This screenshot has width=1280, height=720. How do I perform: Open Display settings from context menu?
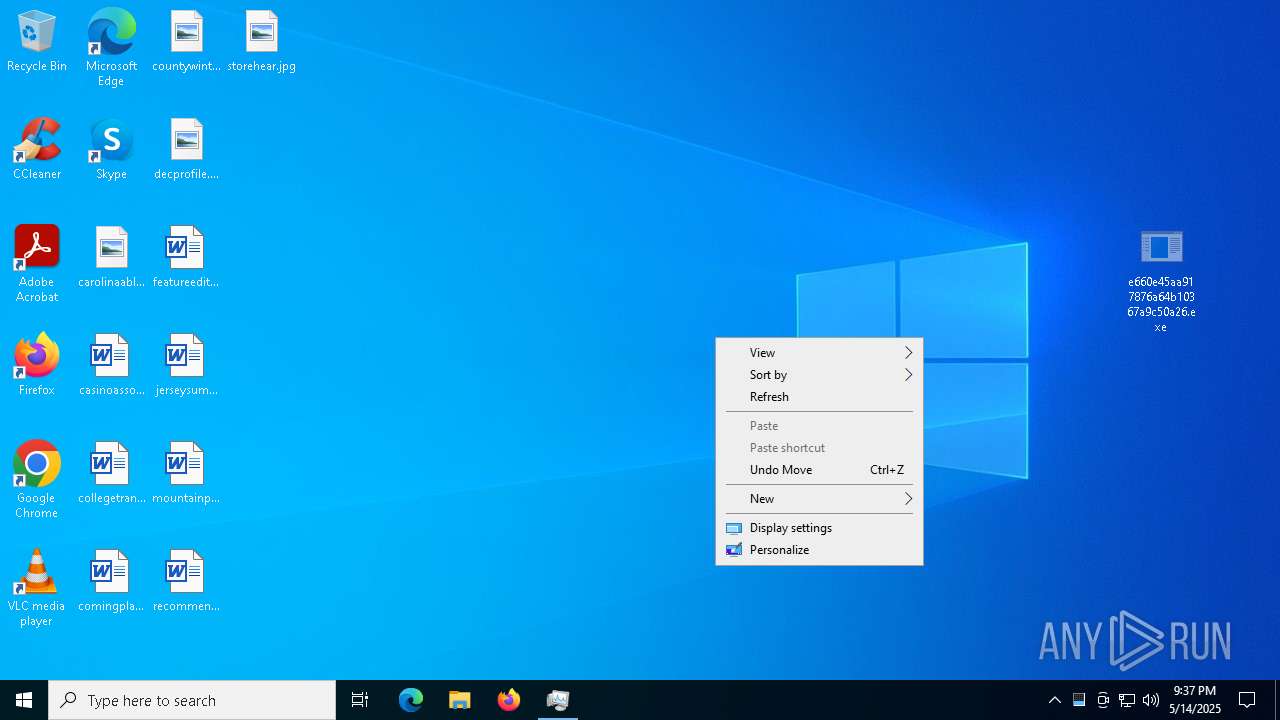(819, 528)
